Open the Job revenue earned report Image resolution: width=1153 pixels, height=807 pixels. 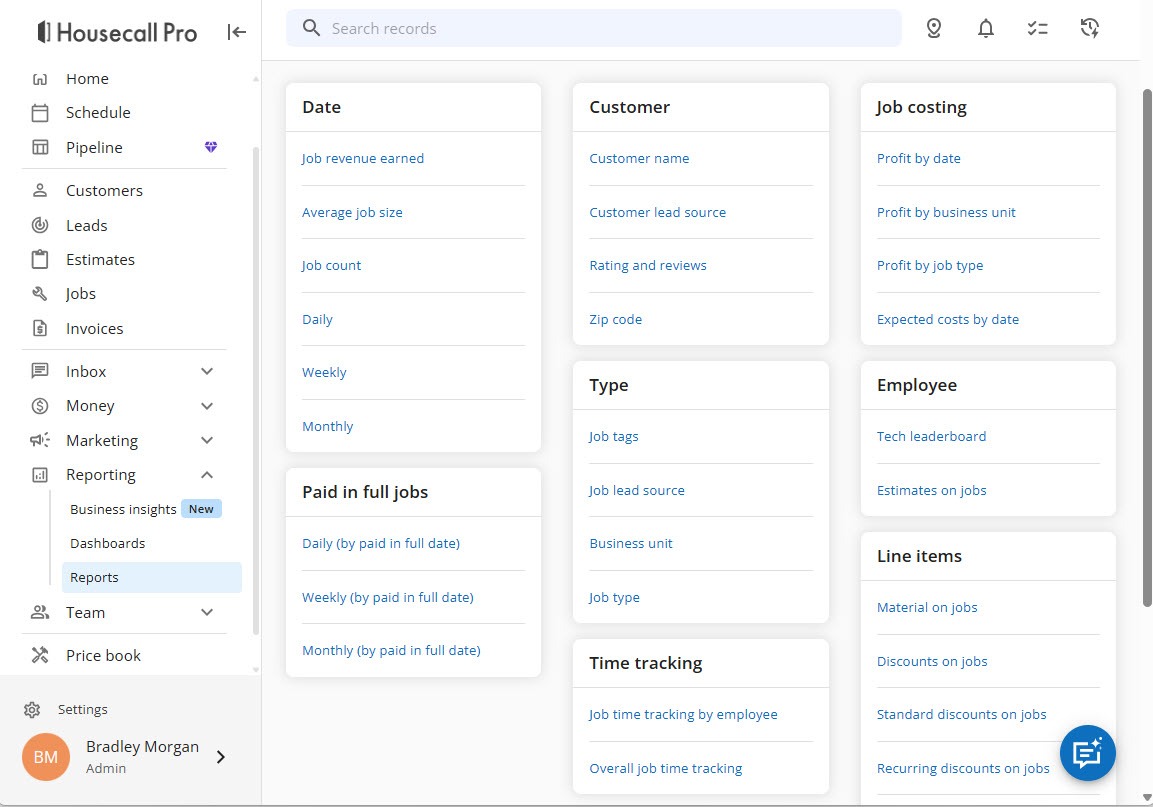tap(363, 158)
